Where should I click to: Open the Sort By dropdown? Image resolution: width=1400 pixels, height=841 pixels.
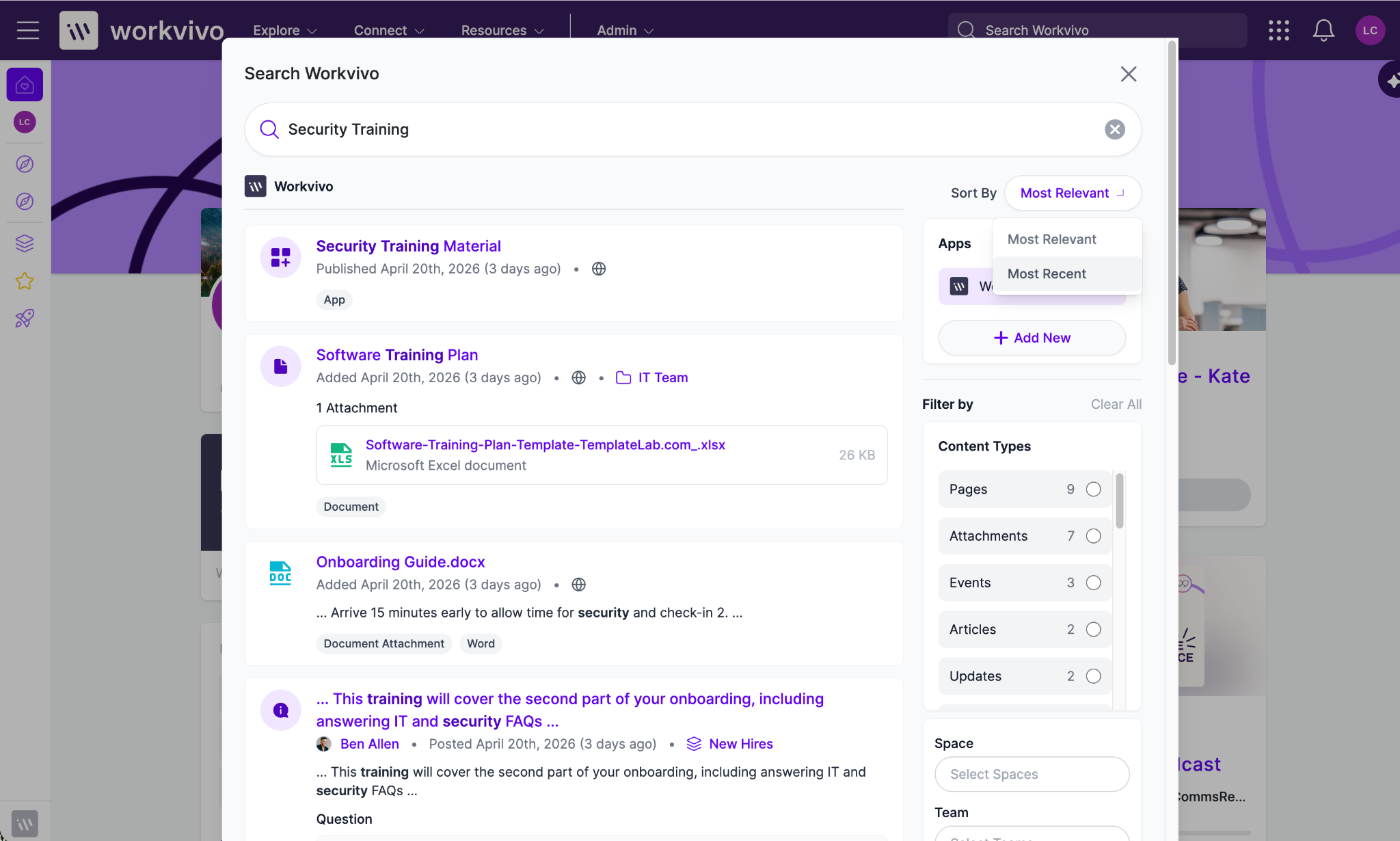[1073, 193]
